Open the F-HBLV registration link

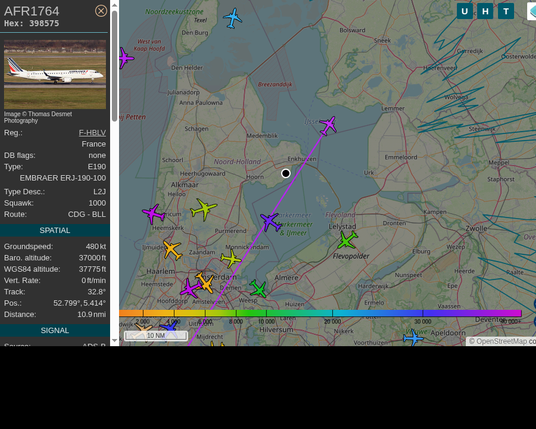[92, 133]
